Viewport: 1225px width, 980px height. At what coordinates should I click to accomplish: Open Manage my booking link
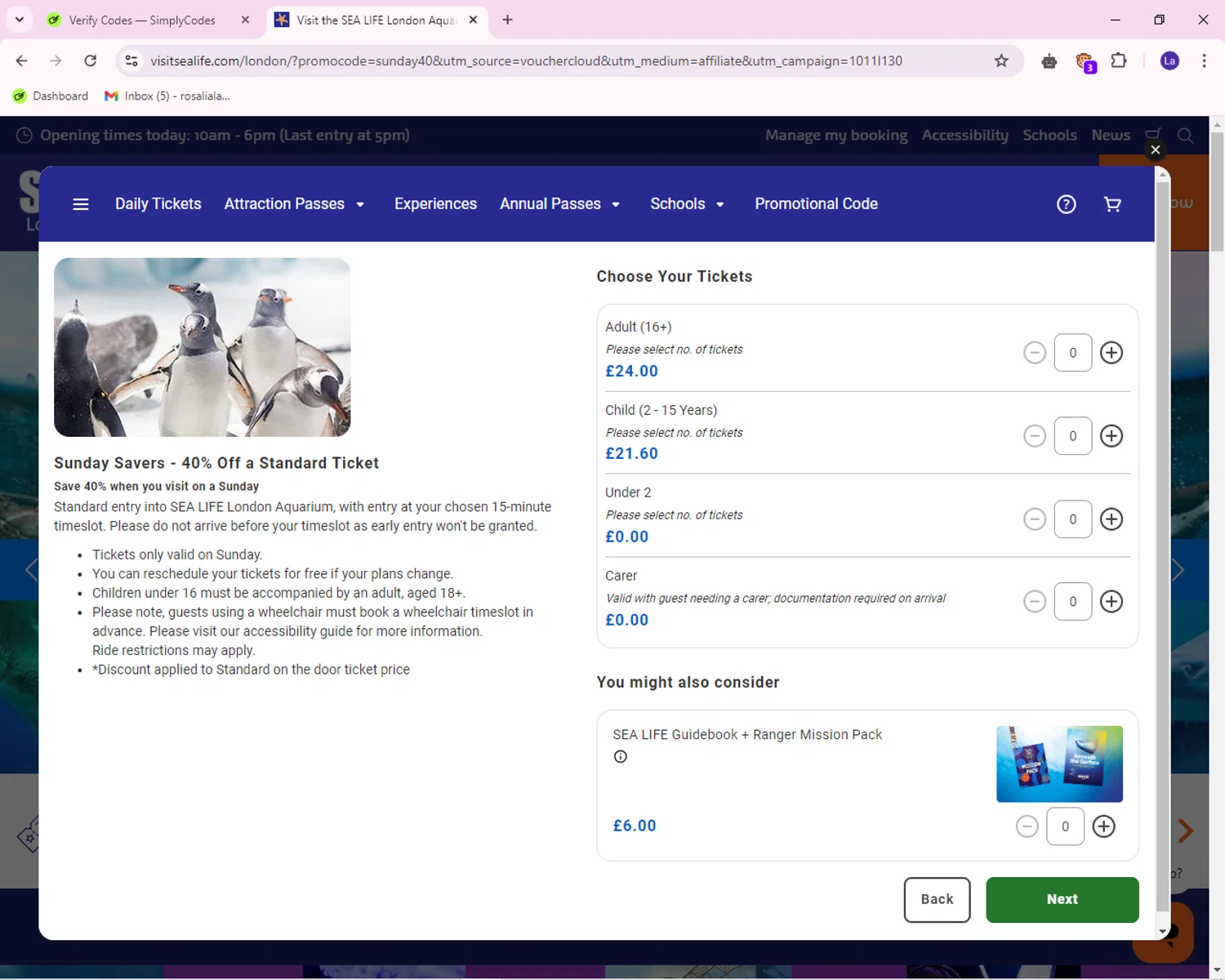pyautogui.click(x=836, y=136)
